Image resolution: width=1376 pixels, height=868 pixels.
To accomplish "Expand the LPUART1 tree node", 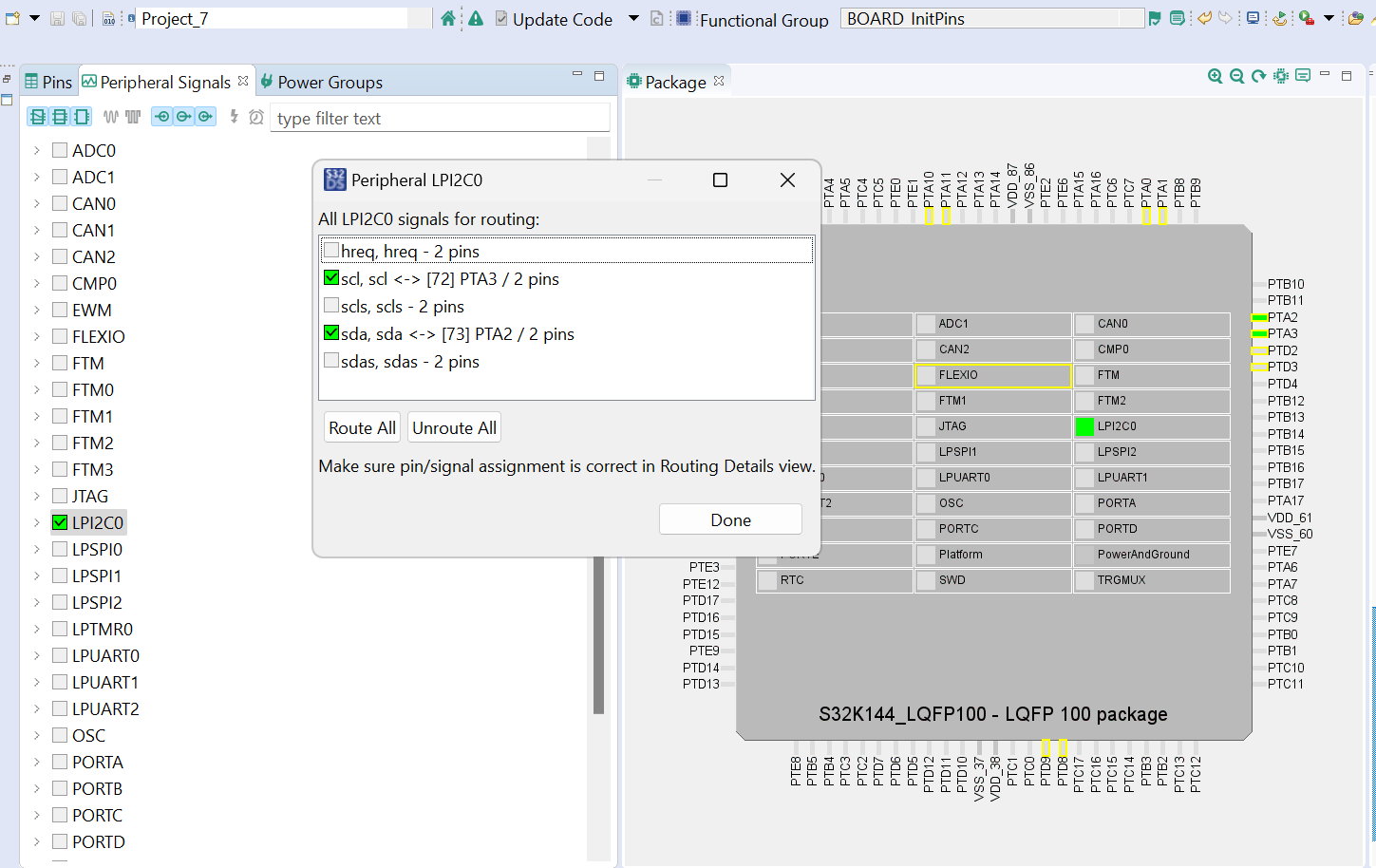I will coord(36,682).
